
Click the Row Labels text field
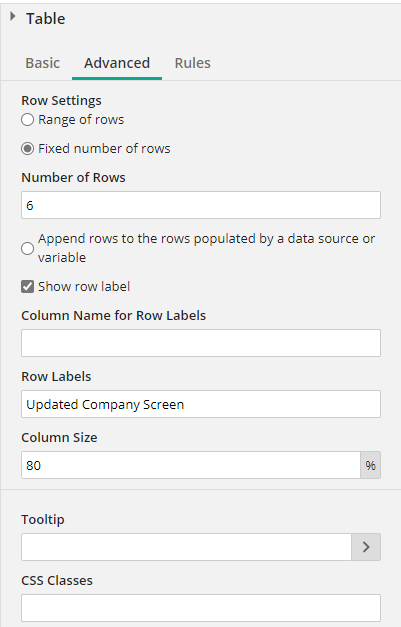point(201,404)
